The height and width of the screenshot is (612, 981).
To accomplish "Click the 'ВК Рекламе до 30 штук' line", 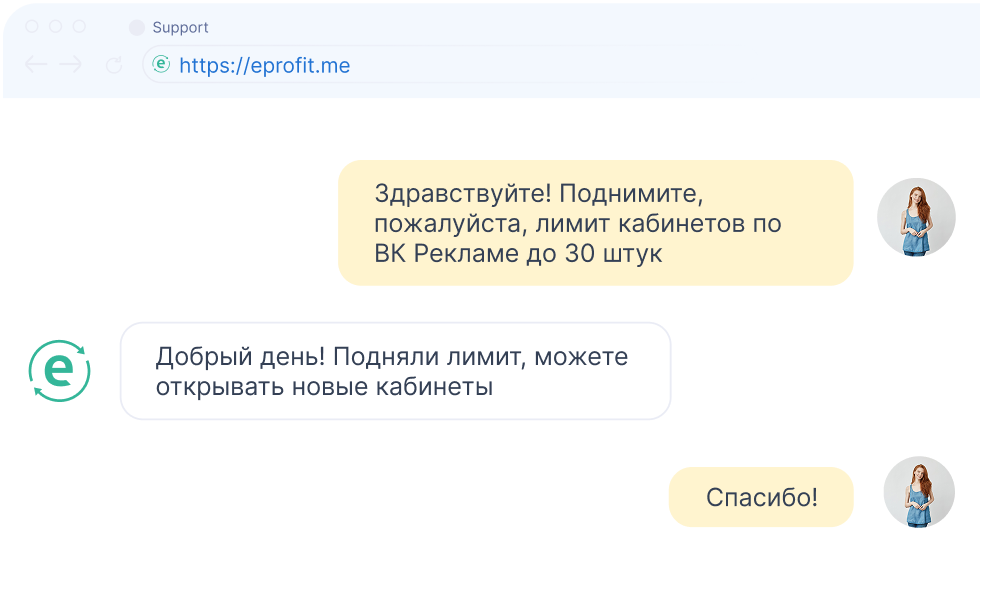I will coord(518,253).
